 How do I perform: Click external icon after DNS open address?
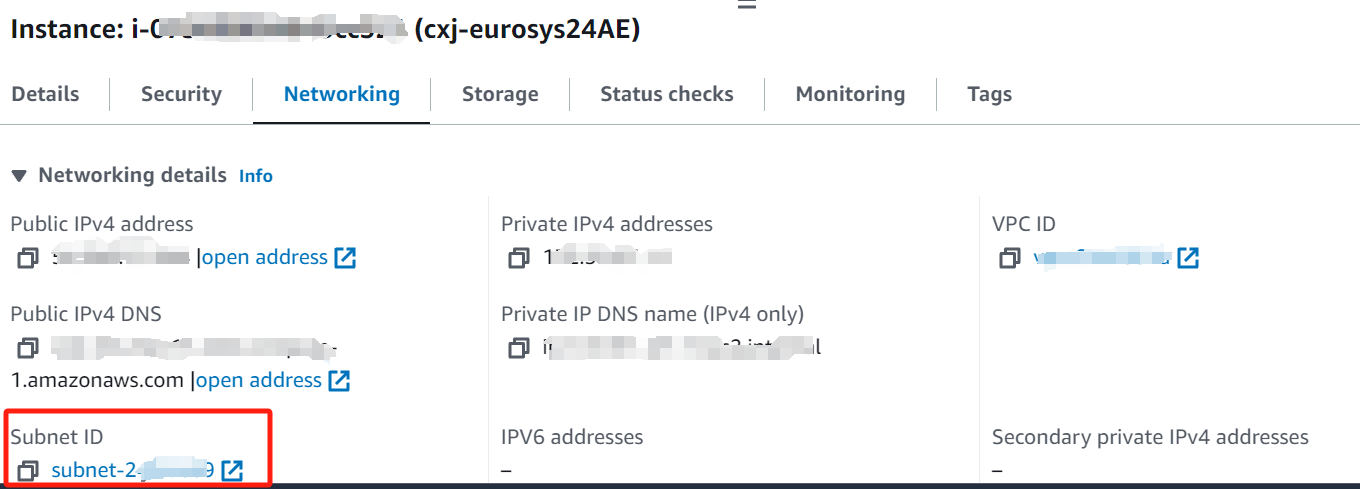click(339, 381)
